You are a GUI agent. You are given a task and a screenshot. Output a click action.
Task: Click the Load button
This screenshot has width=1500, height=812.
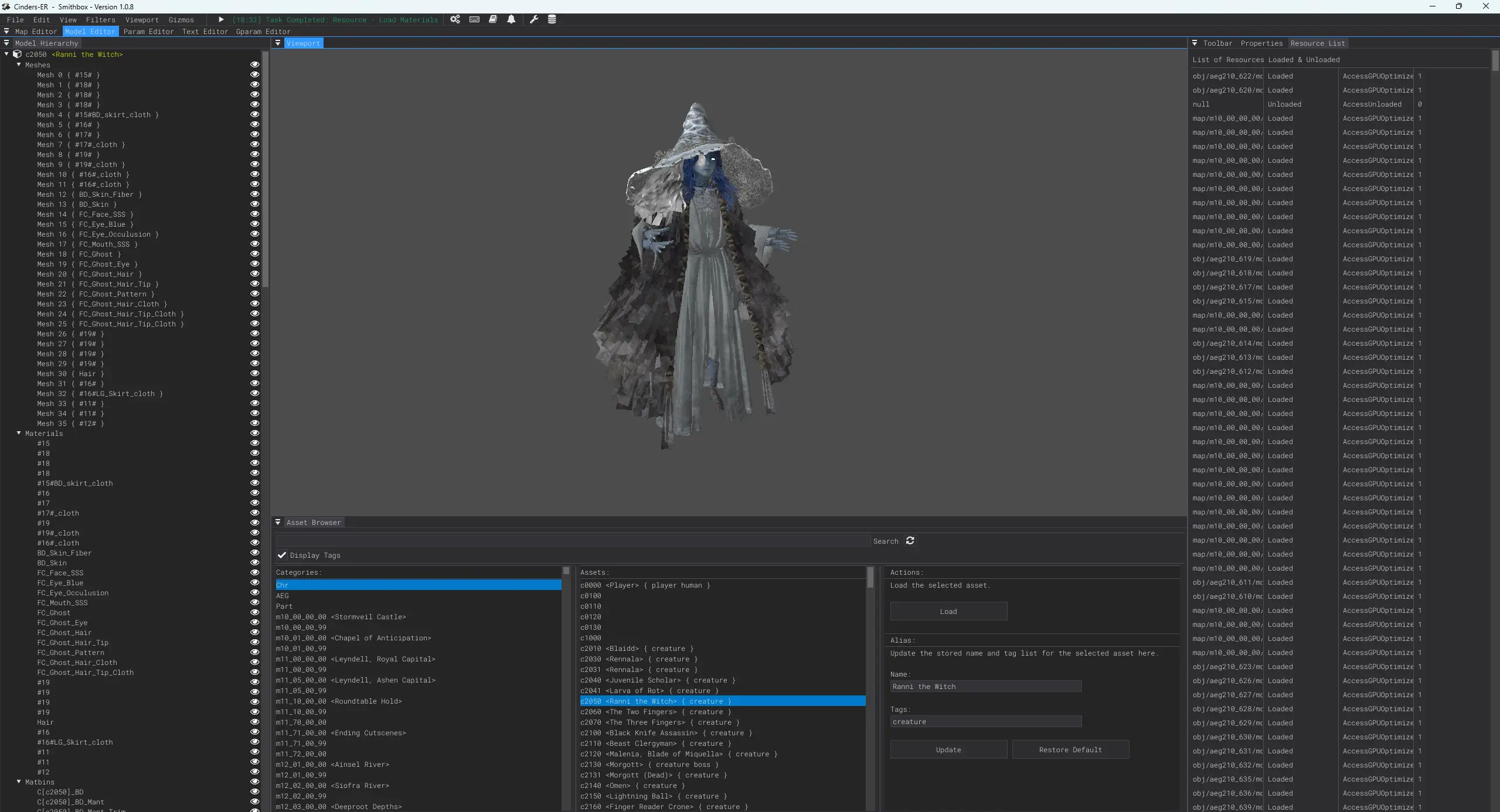pos(948,611)
